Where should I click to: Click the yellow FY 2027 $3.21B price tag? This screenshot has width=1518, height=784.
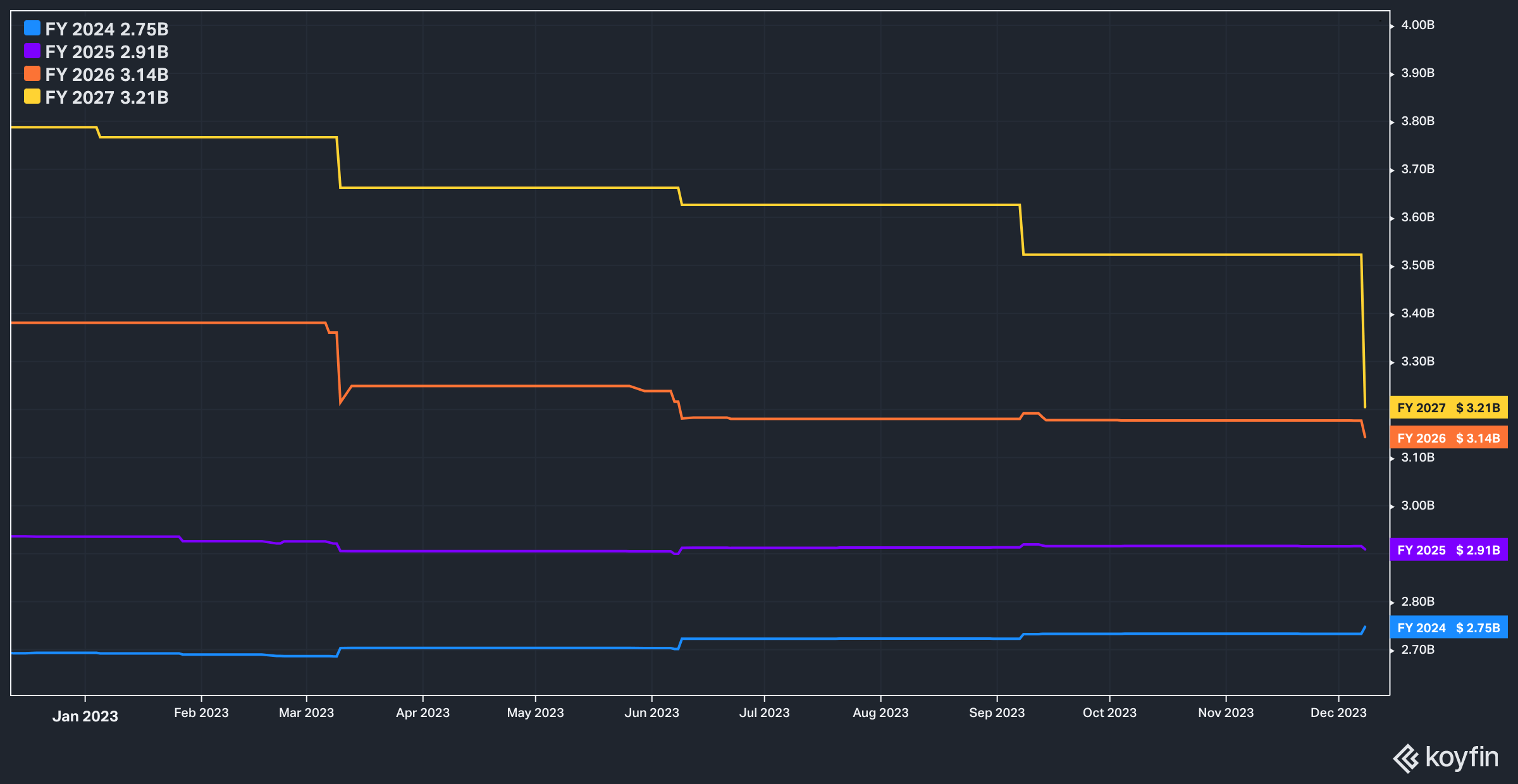click(1448, 408)
